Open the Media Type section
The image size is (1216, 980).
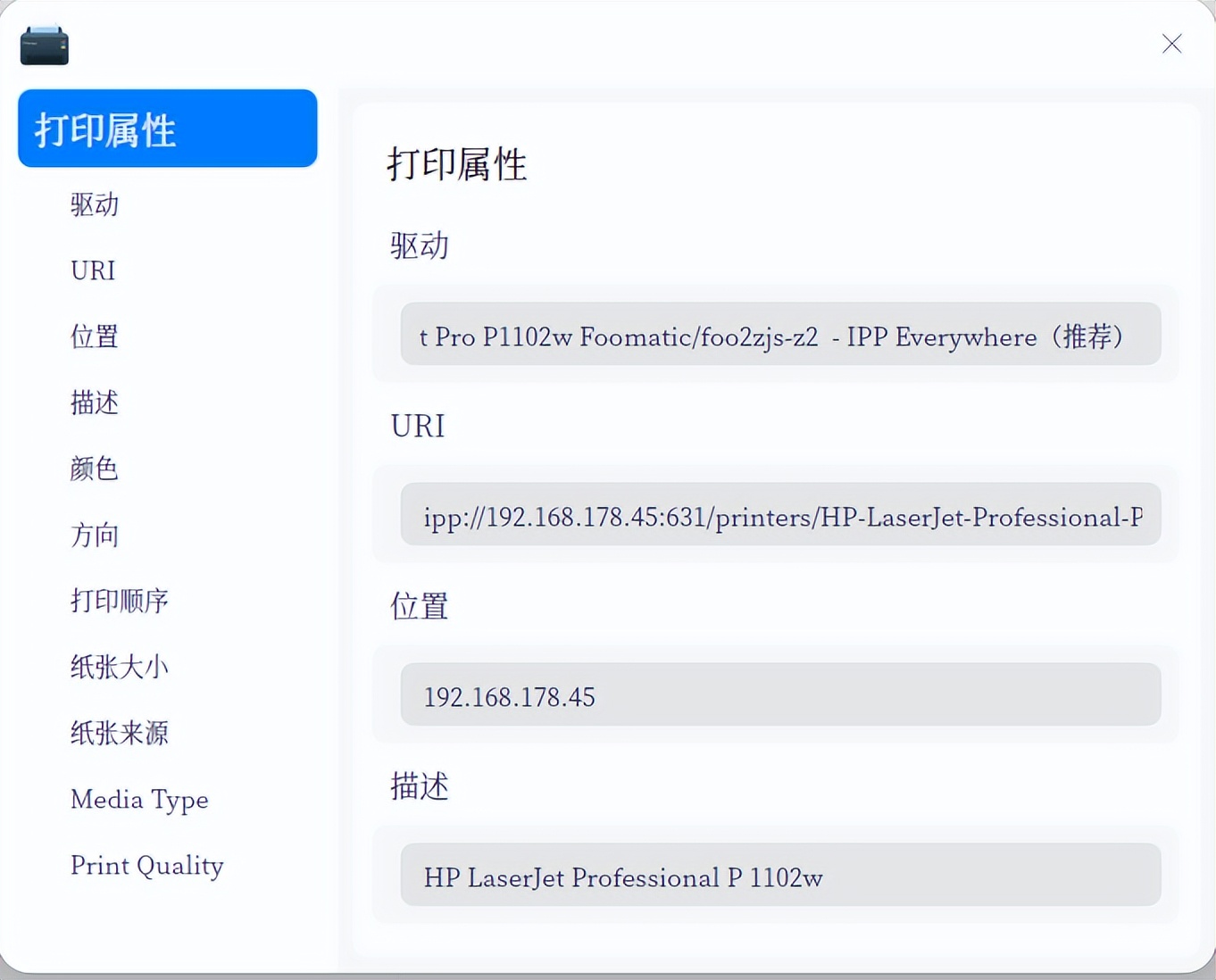point(139,799)
